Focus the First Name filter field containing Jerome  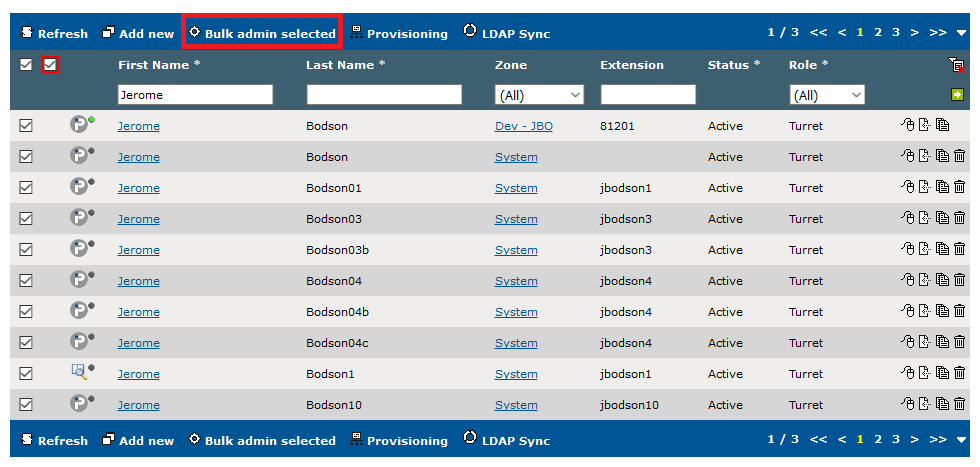click(x=195, y=95)
